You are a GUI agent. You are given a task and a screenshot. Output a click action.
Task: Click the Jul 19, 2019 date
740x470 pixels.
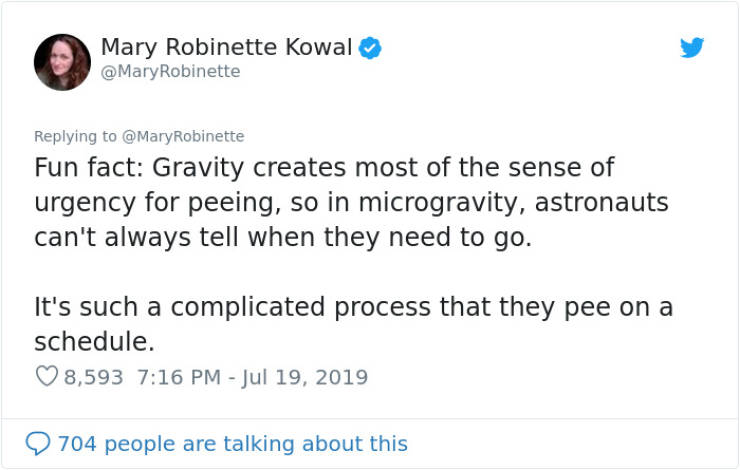click(305, 378)
